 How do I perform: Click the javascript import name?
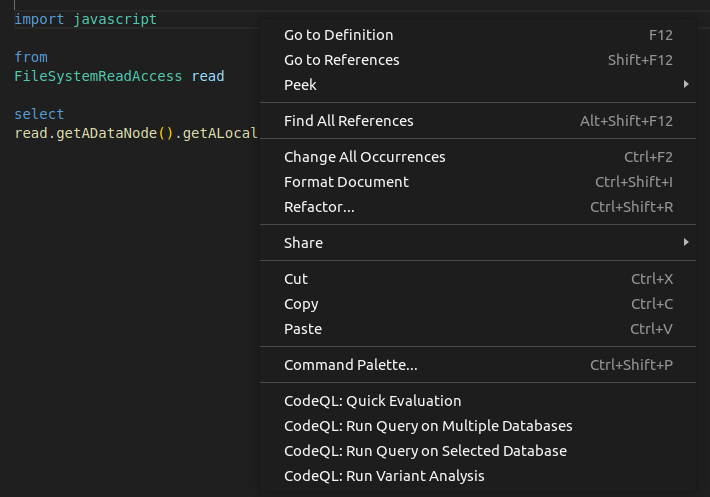point(115,19)
